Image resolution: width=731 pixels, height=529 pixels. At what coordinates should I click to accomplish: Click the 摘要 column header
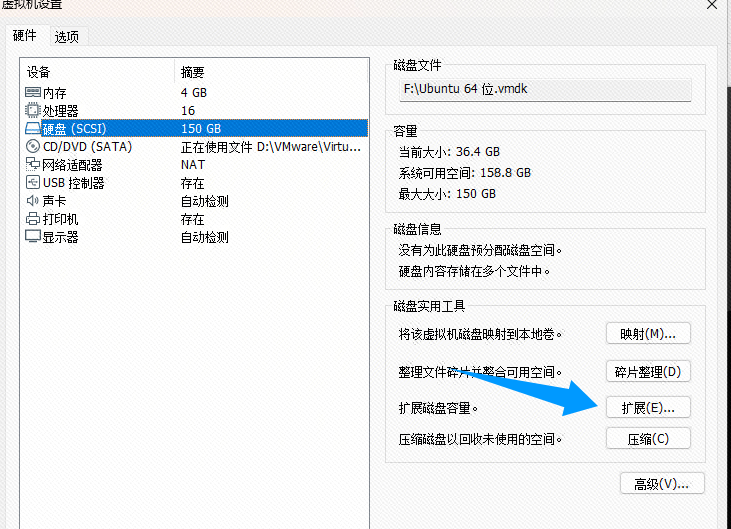pyautogui.click(x=271, y=72)
